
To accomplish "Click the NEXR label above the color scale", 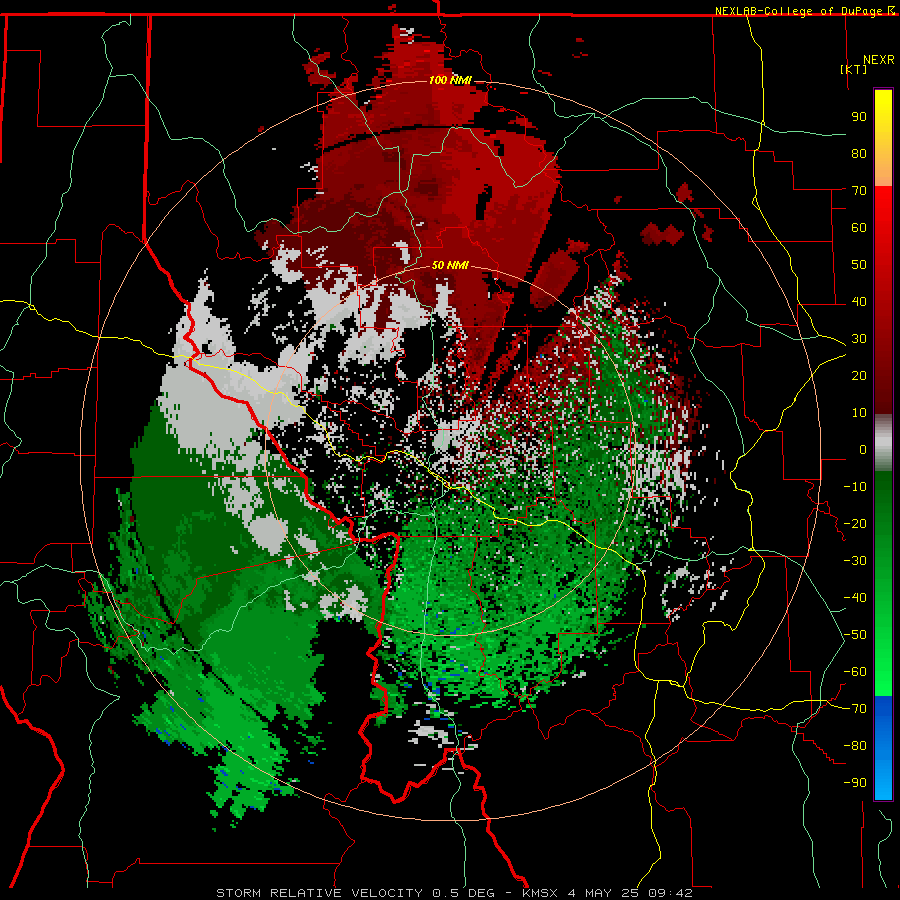I will [x=878, y=60].
